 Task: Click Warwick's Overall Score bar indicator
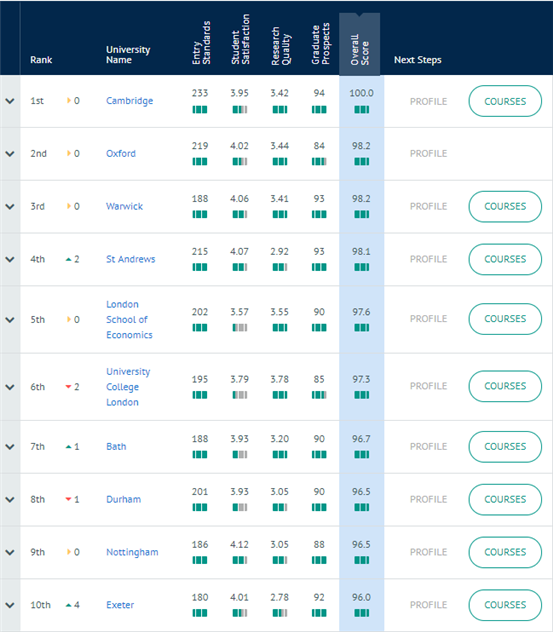coord(362,214)
